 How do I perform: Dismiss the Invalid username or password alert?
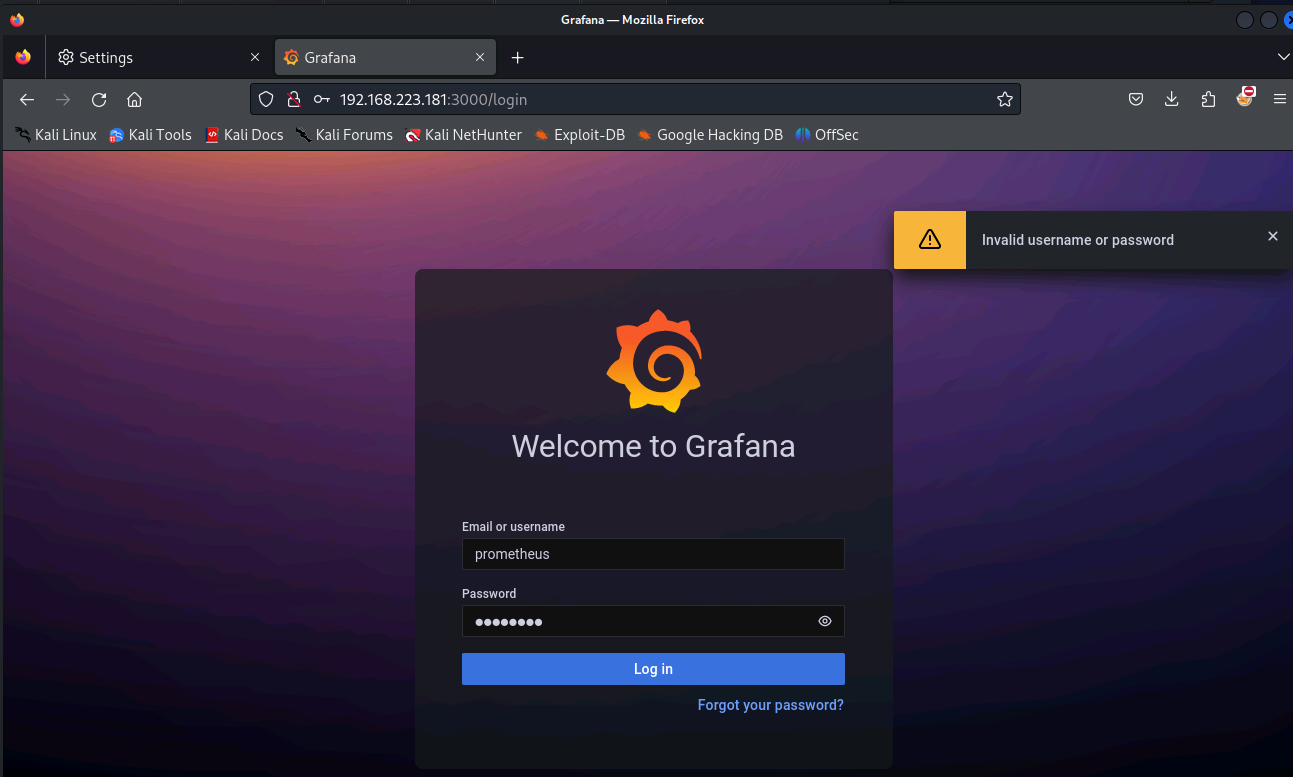(1273, 236)
